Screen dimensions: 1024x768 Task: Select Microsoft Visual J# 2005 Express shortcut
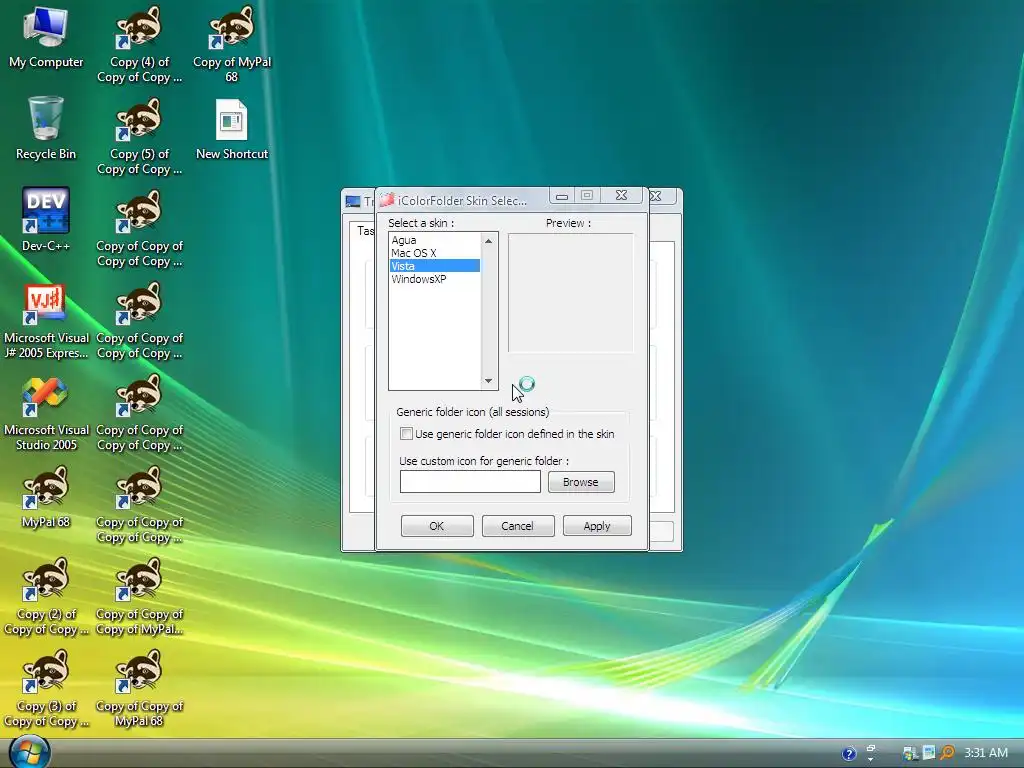[x=46, y=320]
